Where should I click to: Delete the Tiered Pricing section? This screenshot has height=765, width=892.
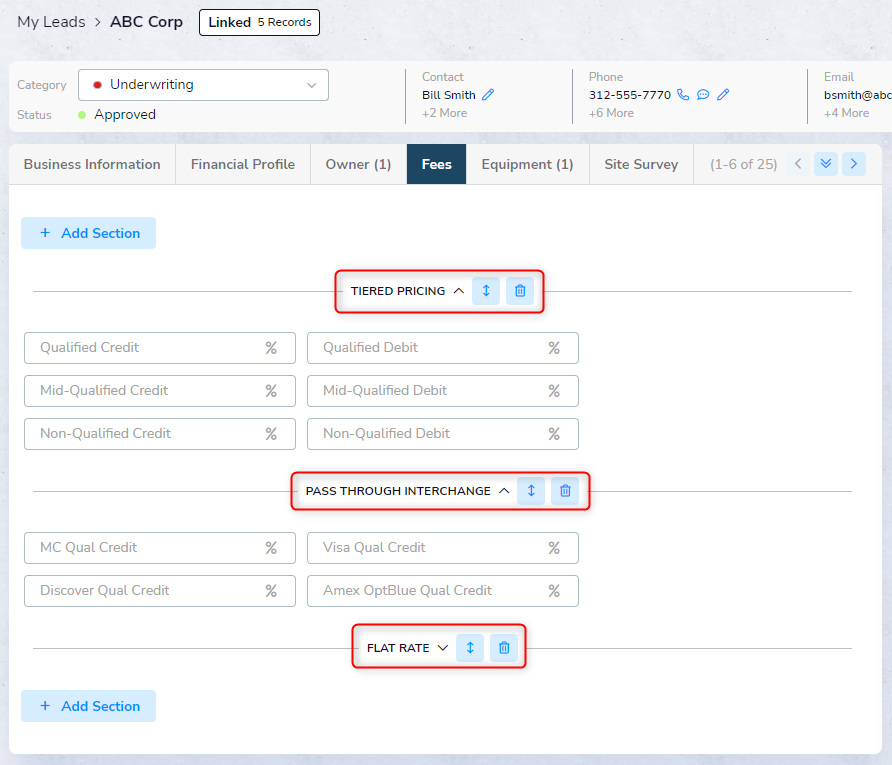[x=520, y=291]
